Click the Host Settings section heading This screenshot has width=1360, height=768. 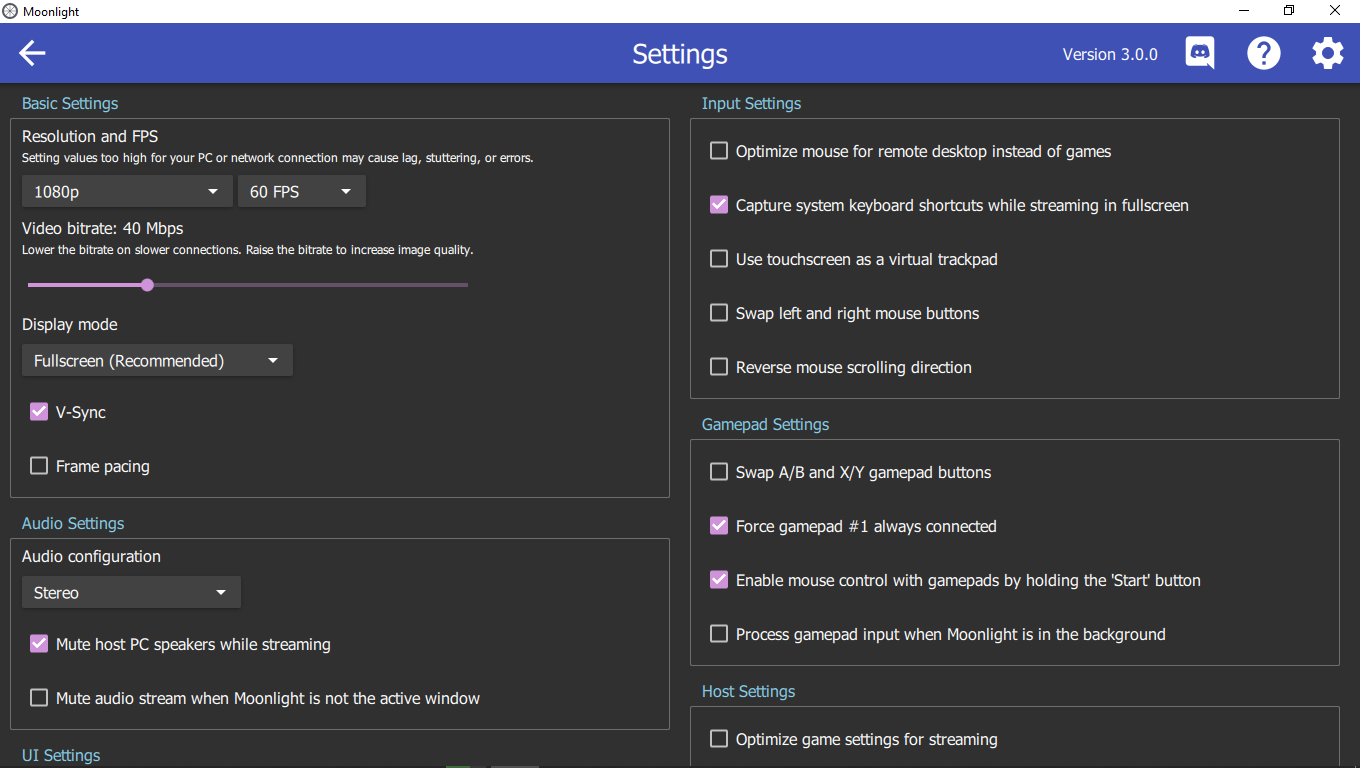(748, 691)
